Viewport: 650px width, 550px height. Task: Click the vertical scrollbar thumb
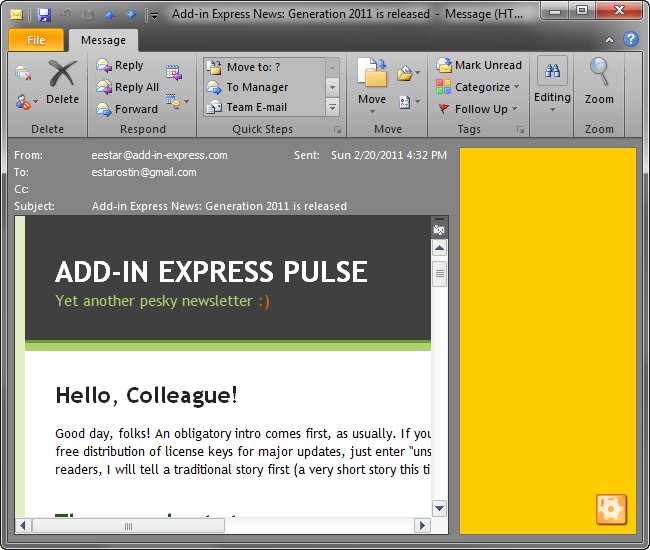[439, 274]
